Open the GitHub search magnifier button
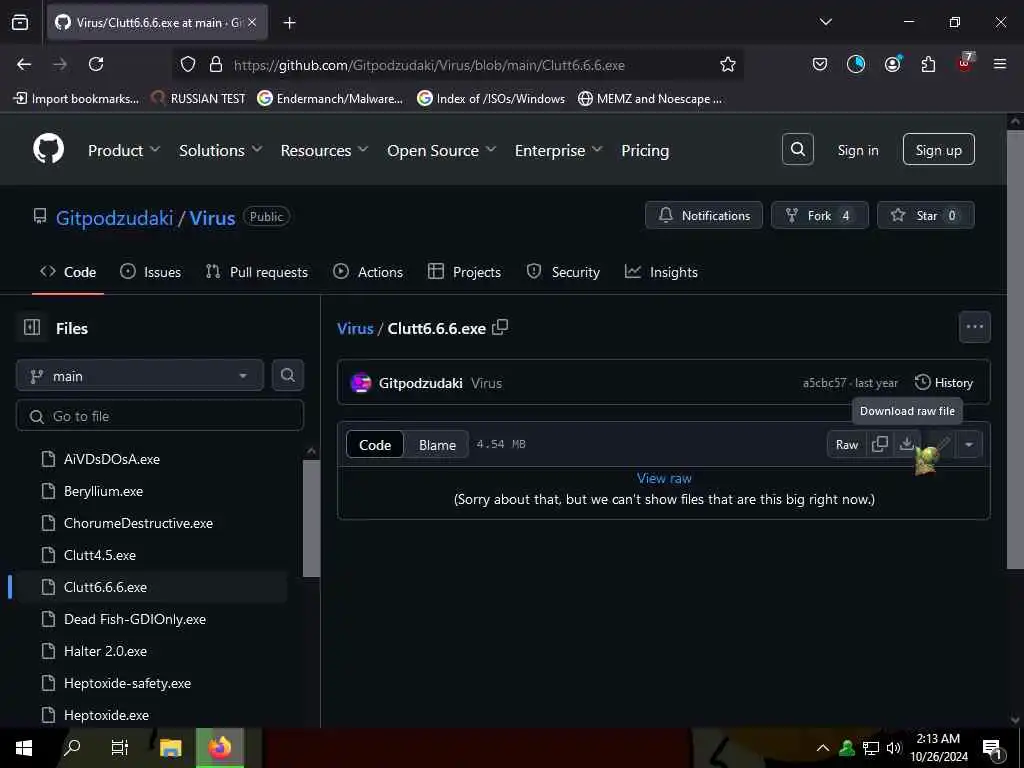The image size is (1024, 768). [797, 150]
